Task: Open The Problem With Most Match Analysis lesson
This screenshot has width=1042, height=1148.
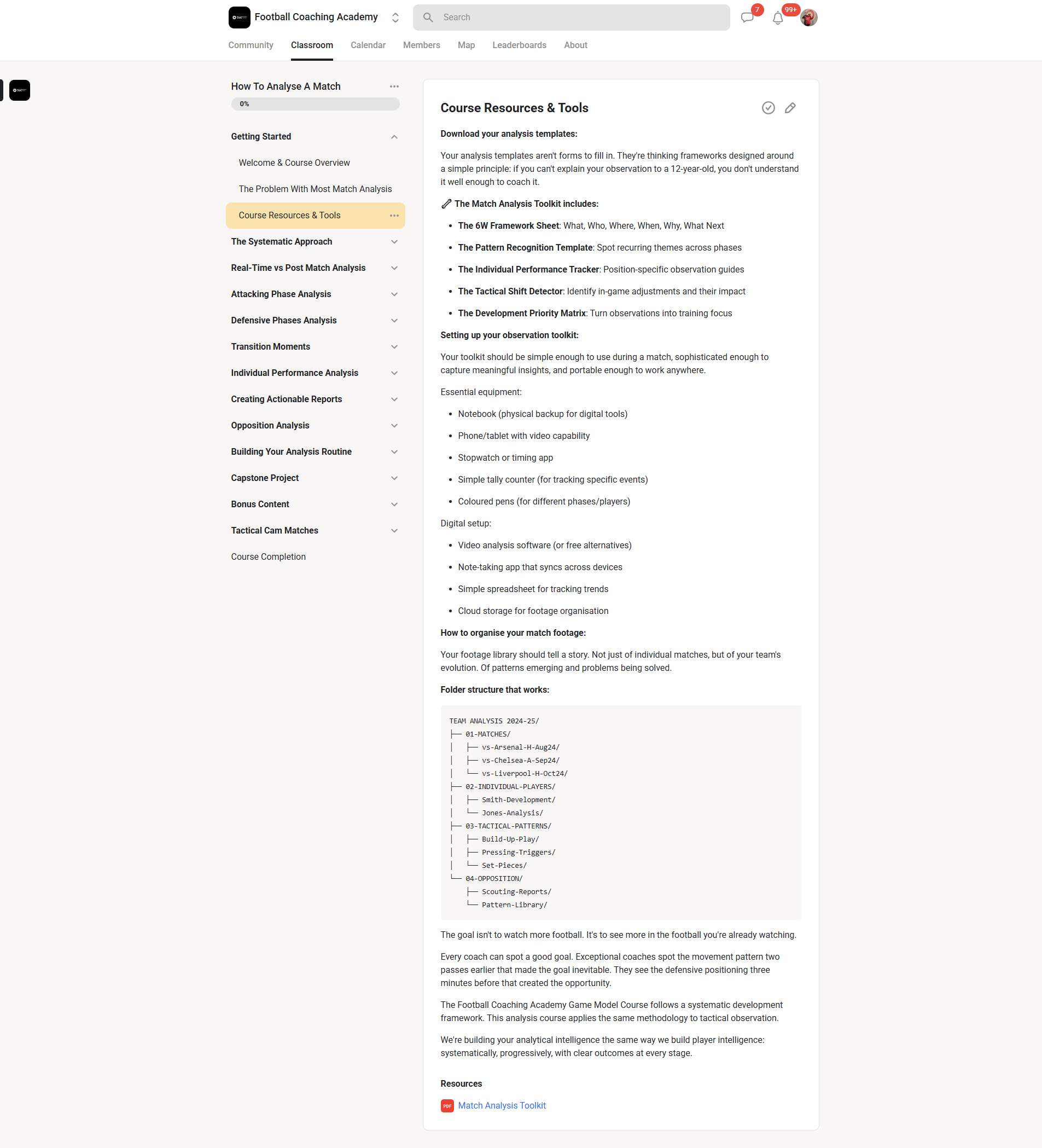Action: click(x=315, y=188)
